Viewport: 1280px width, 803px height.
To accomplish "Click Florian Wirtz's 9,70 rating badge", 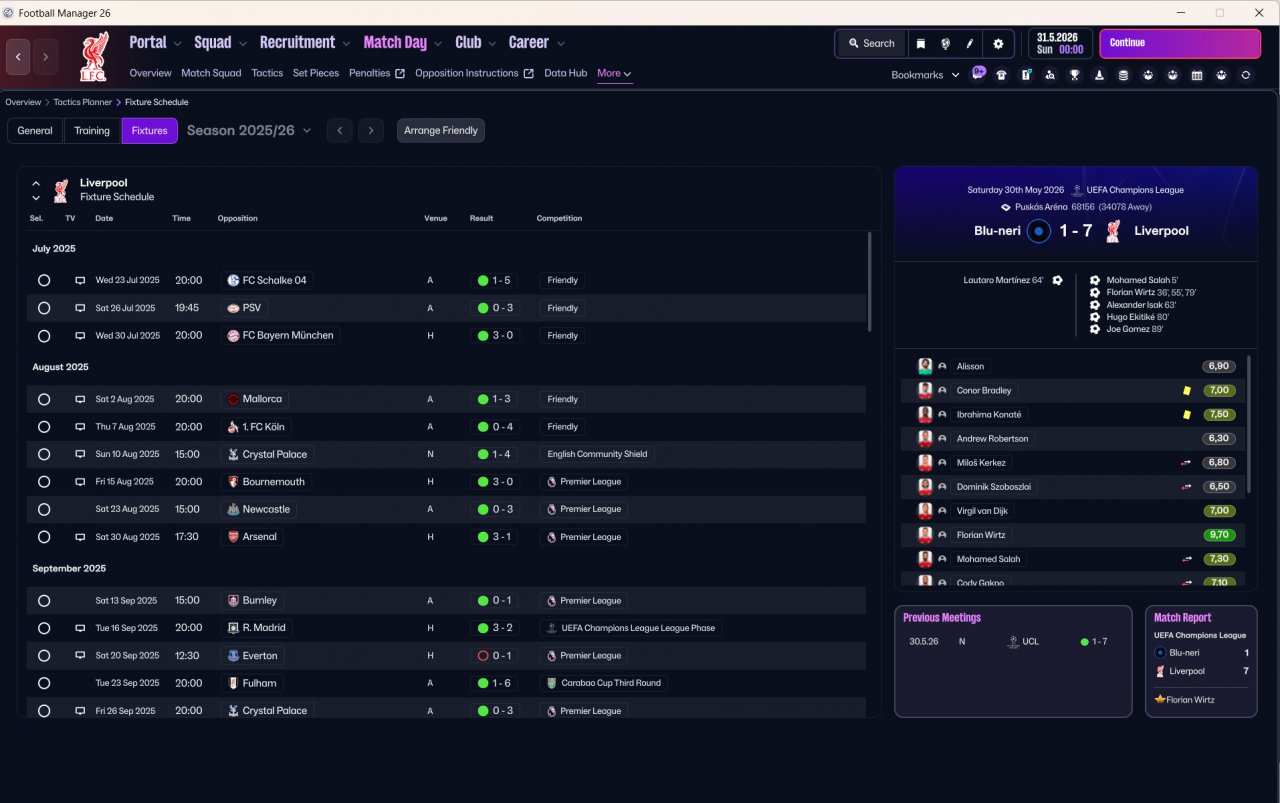I will 1219,535.
